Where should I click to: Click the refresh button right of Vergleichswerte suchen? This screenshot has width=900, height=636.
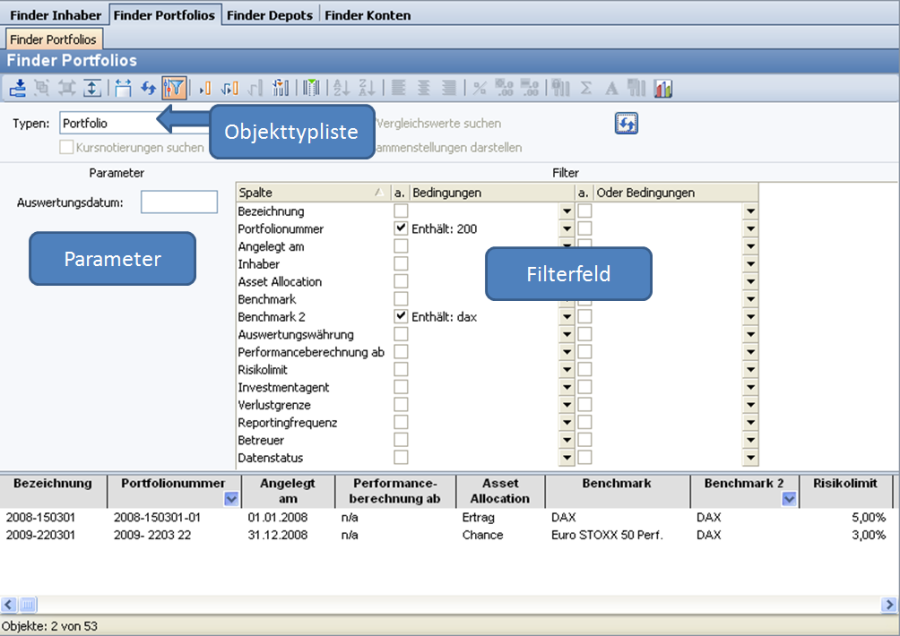click(626, 123)
